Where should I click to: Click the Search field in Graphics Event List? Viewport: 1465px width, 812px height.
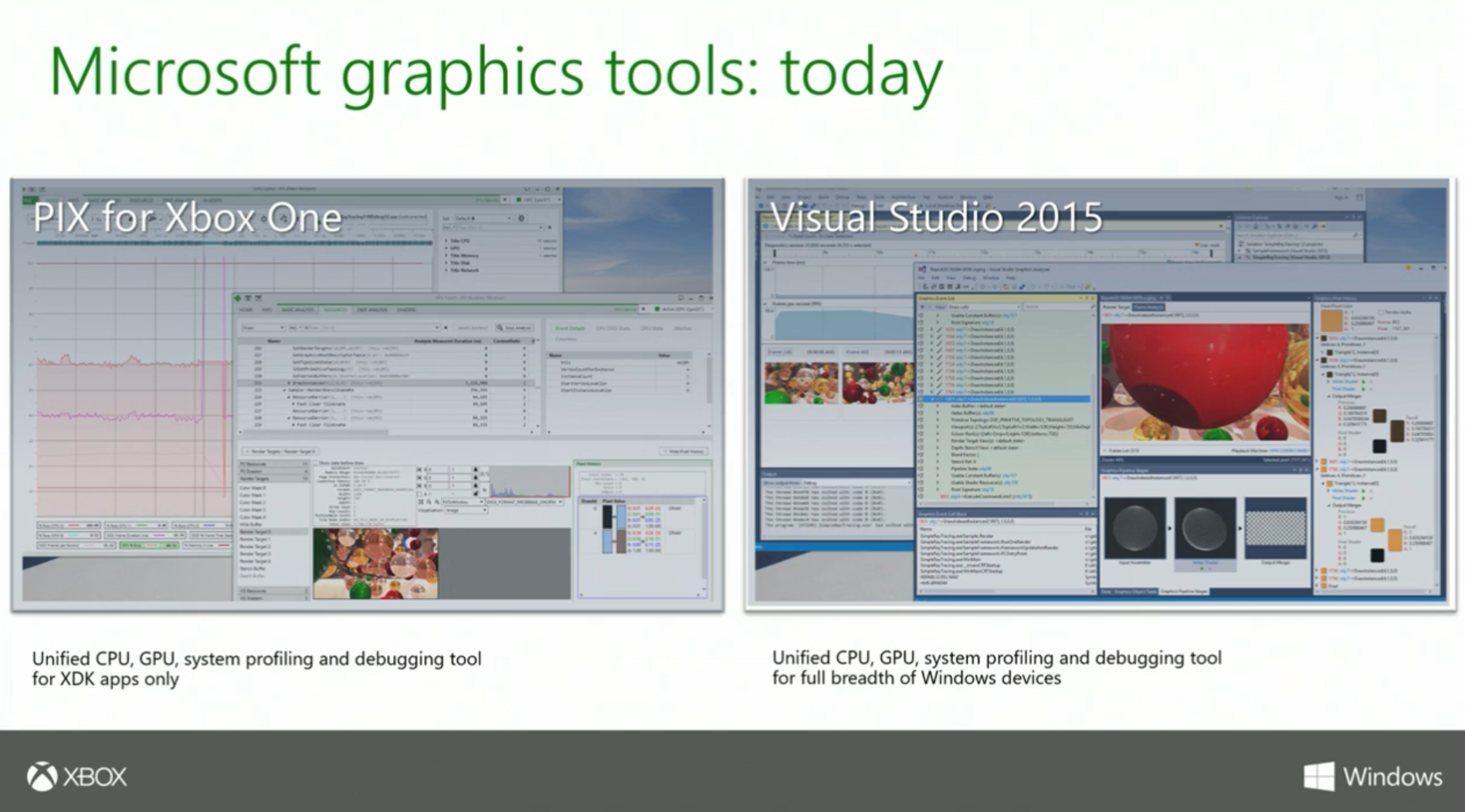pos(1058,306)
